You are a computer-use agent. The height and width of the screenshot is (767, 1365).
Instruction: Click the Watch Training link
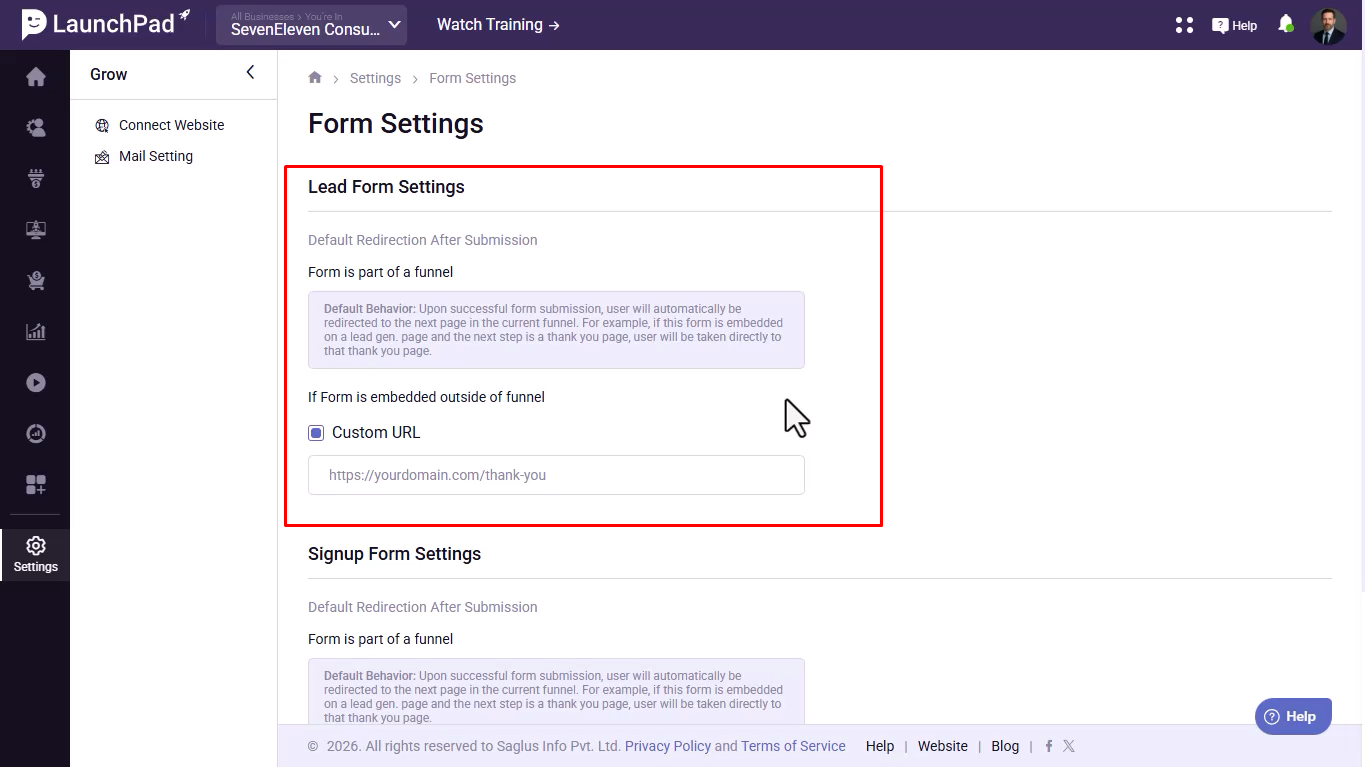[x=498, y=25]
